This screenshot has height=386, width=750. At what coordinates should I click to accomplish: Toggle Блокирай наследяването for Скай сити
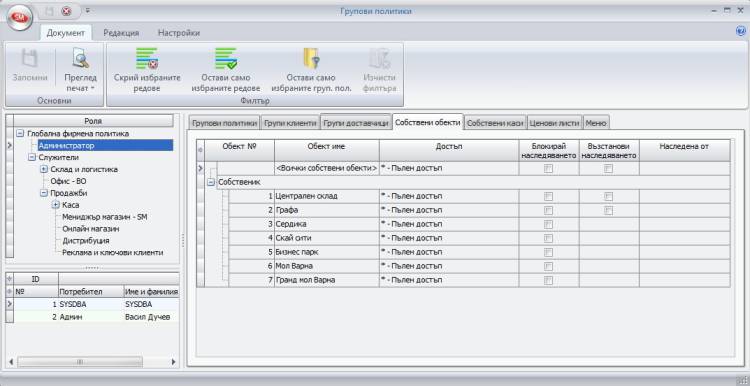(x=549, y=238)
